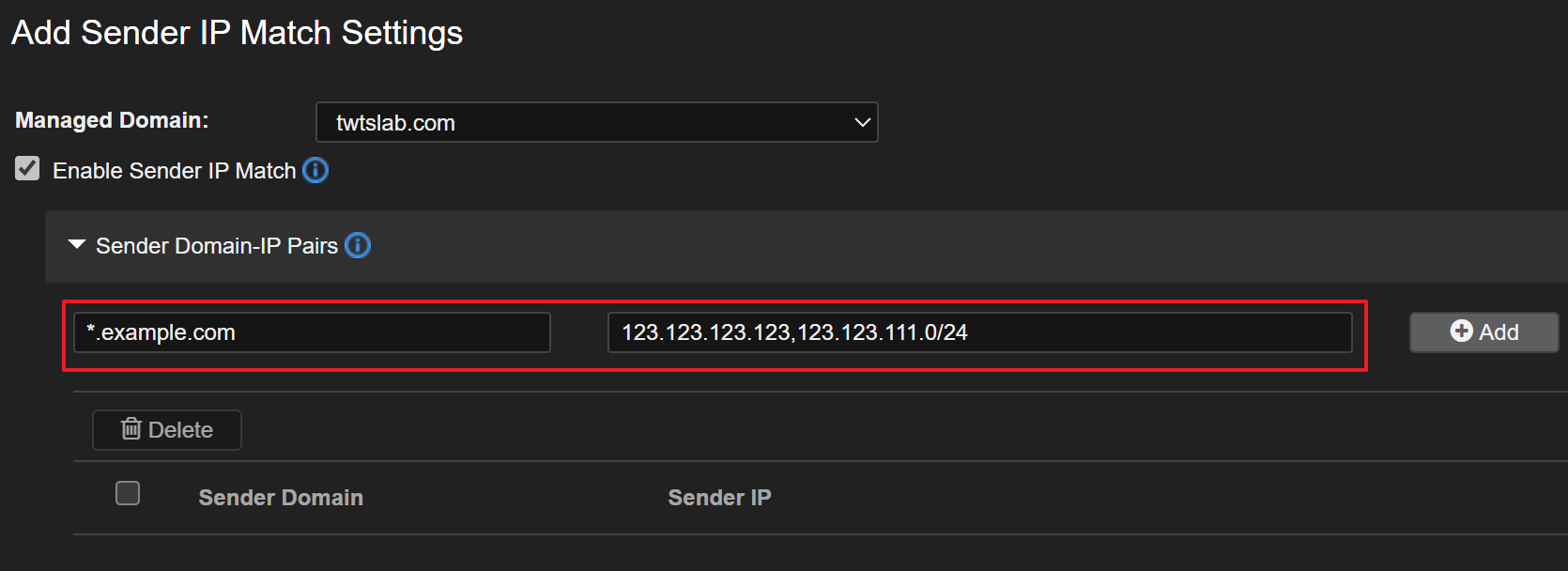
Task: Click into the sender IP address field
Action: point(979,332)
